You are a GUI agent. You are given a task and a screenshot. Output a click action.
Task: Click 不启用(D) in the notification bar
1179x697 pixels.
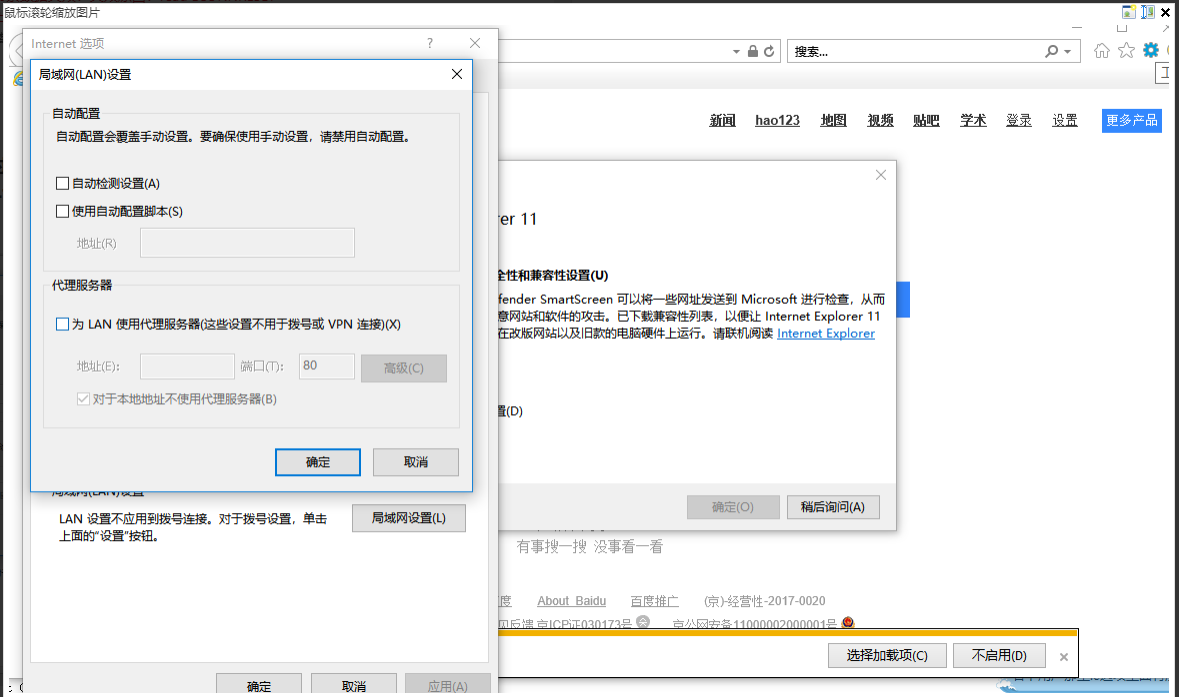(999, 656)
